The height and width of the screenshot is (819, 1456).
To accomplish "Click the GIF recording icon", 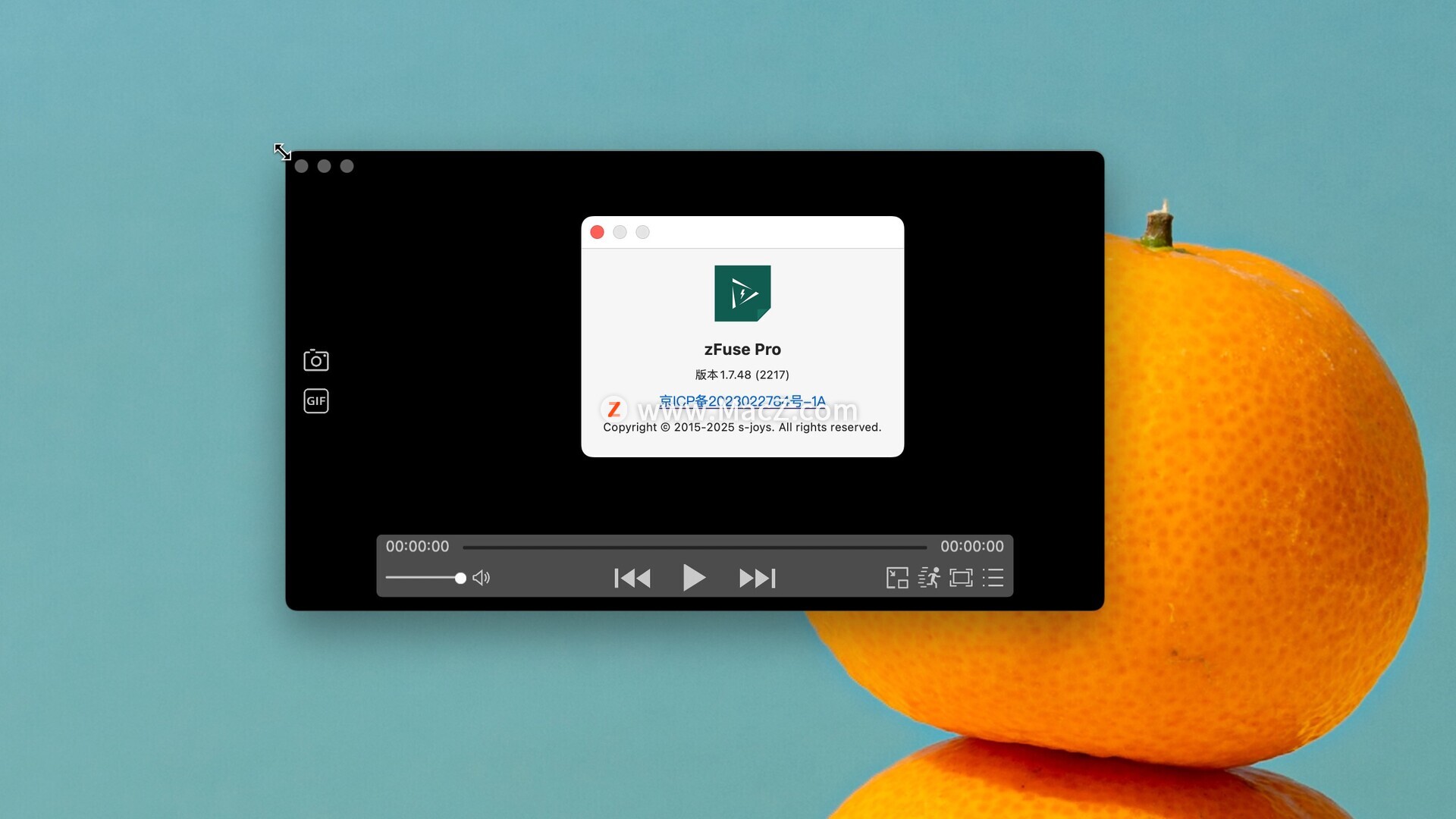I will point(315,400).
